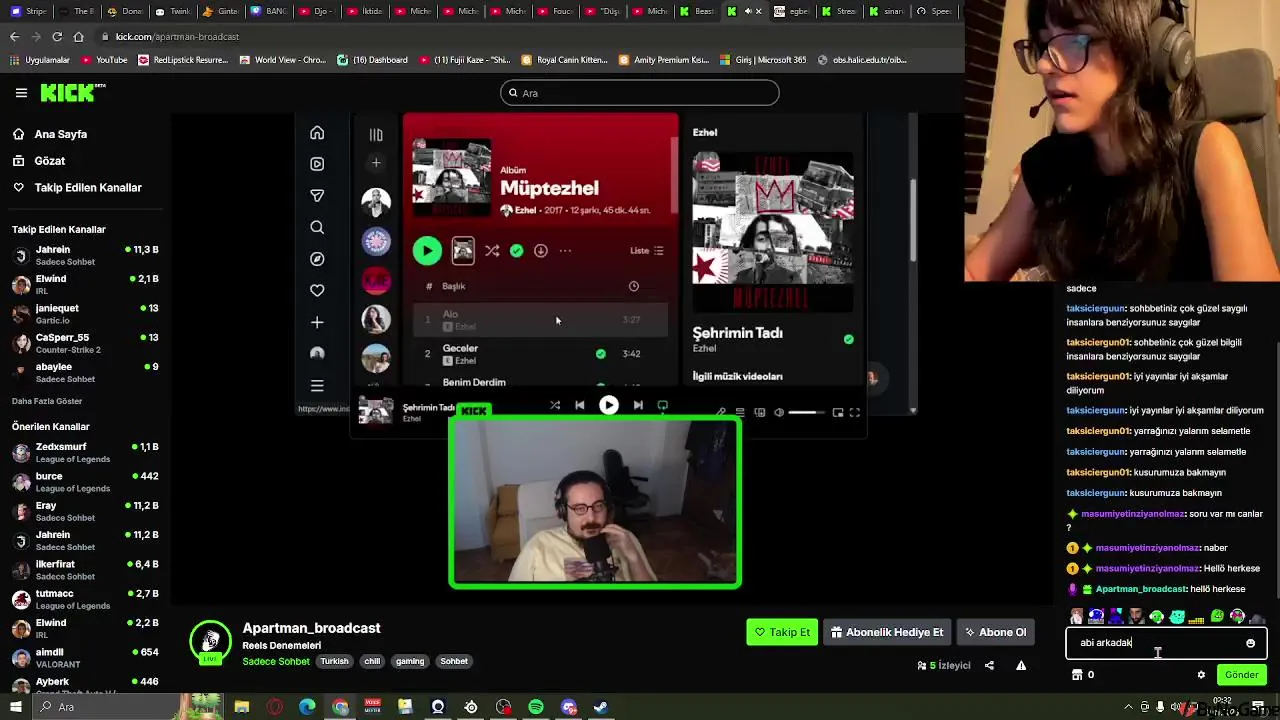The image size is (1280, 720).
Task: Download the Müptezhel album
Action: [540, 251]
